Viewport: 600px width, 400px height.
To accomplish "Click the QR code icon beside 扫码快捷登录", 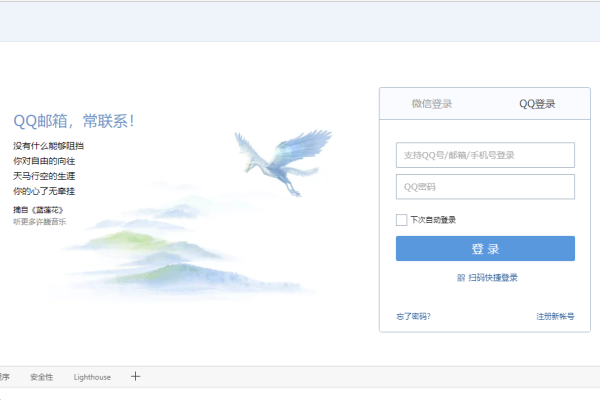I will pos(461,278).
